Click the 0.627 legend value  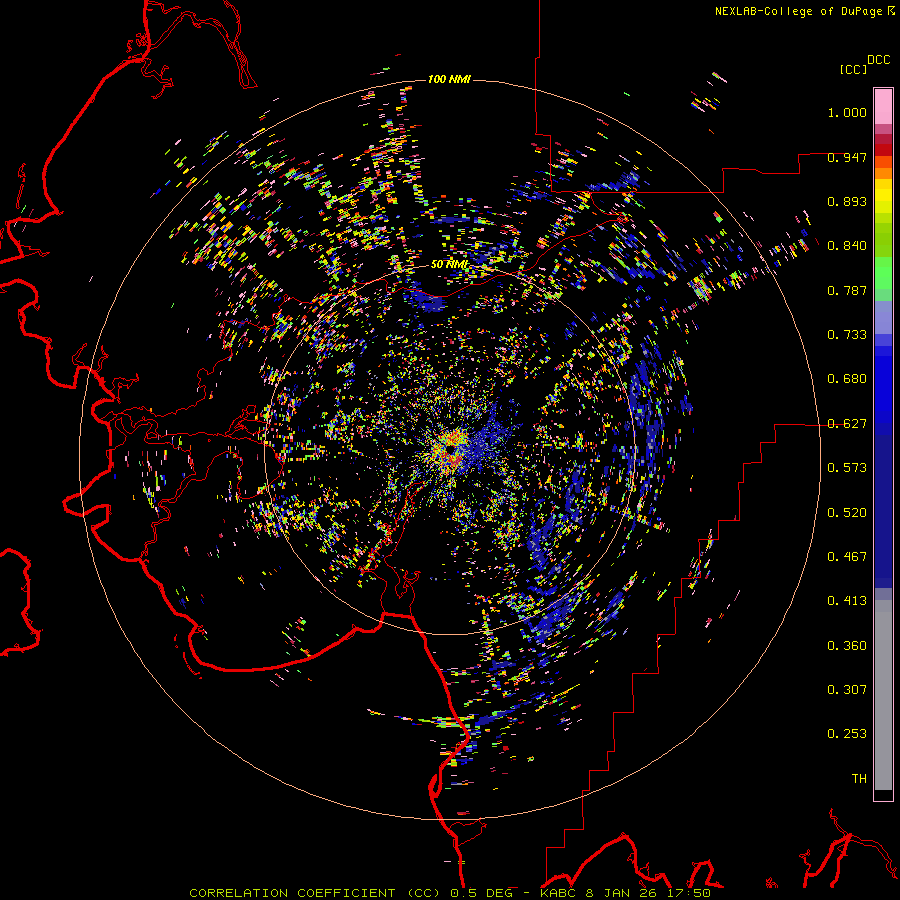tap(847, 424)
